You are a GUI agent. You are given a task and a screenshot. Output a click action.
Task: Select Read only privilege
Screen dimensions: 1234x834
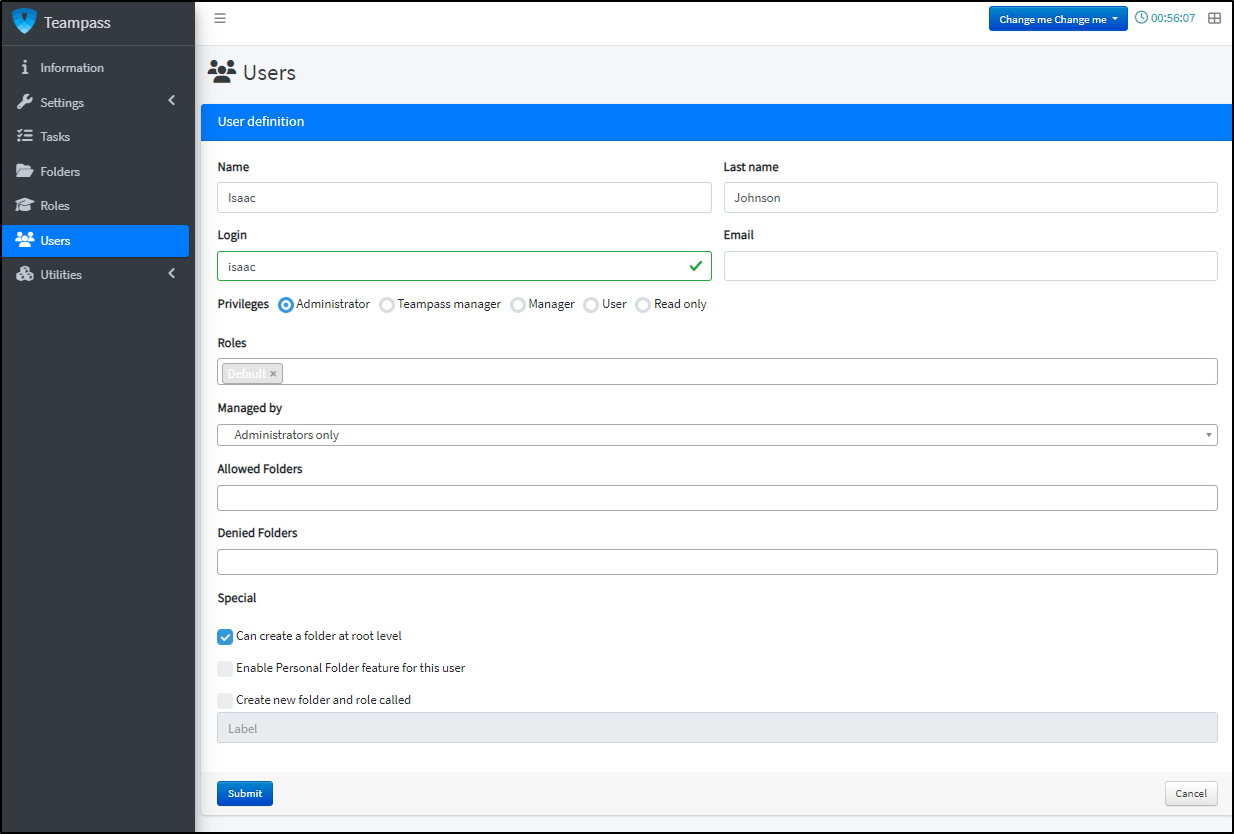tap(643, 305)
